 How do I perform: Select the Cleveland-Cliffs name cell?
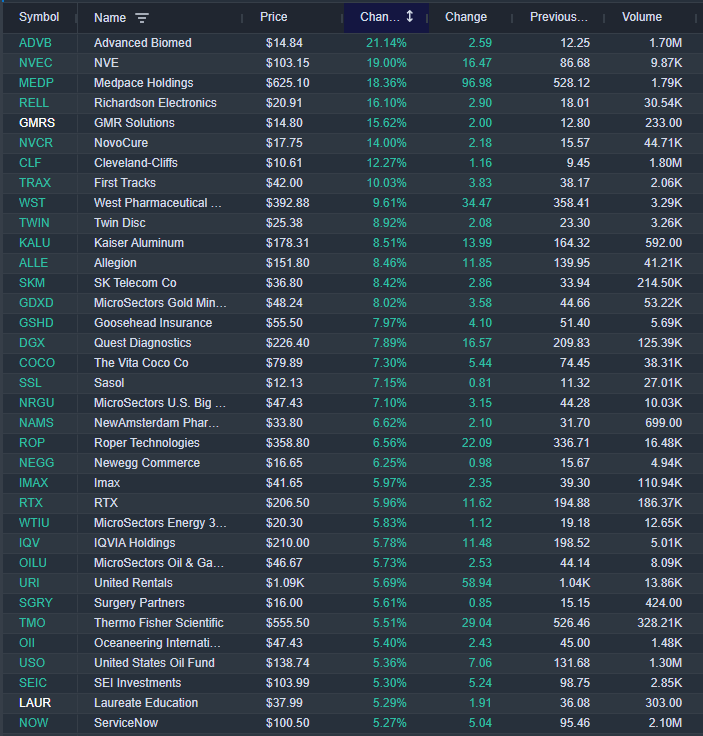(136, 163)
